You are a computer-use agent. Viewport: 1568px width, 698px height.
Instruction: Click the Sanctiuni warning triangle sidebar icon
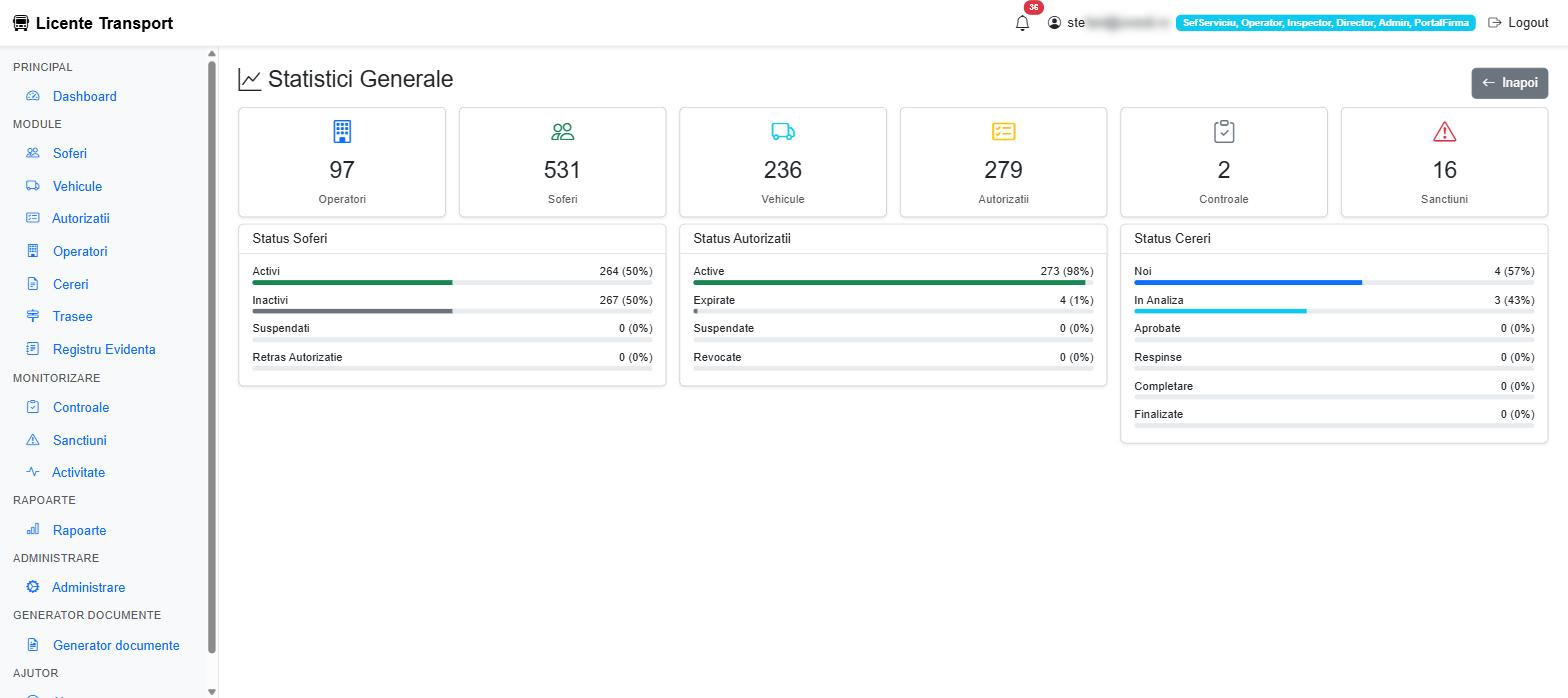pyautogui.click(x=33, y=440)
